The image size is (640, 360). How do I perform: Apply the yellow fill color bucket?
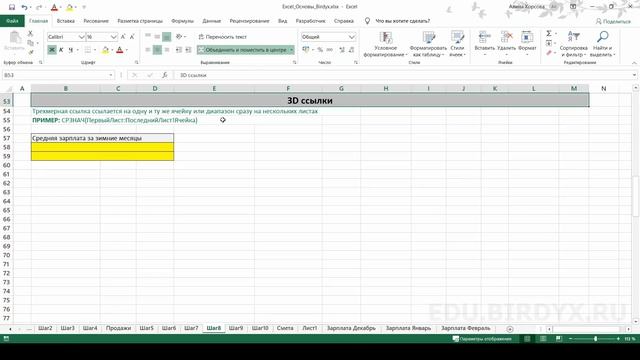tap(105, 50)
